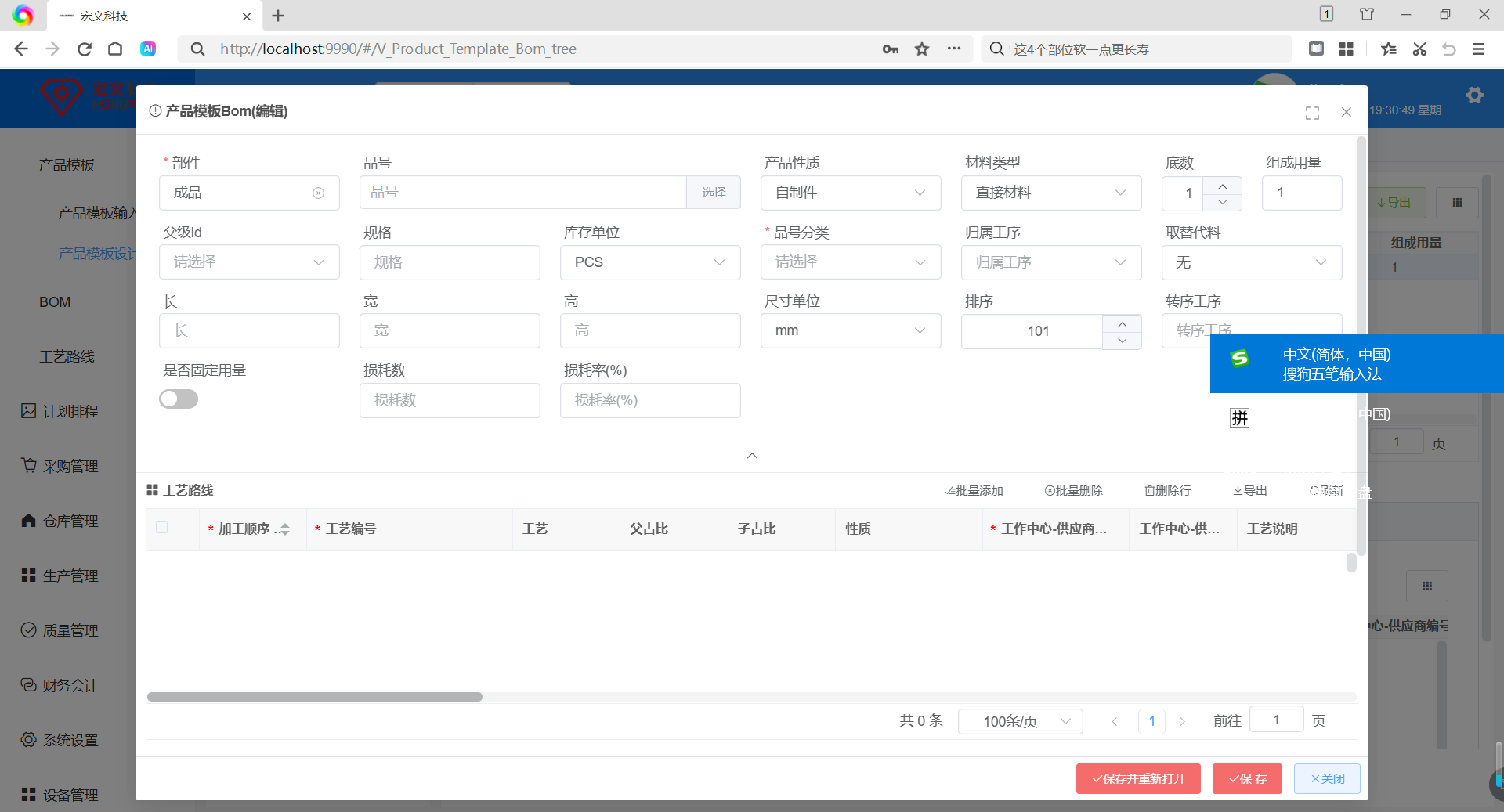The height and width of the screenshot is (812, 1504).
Task: Click the 组成用量 input field
Action: [x=1302, y=193]
